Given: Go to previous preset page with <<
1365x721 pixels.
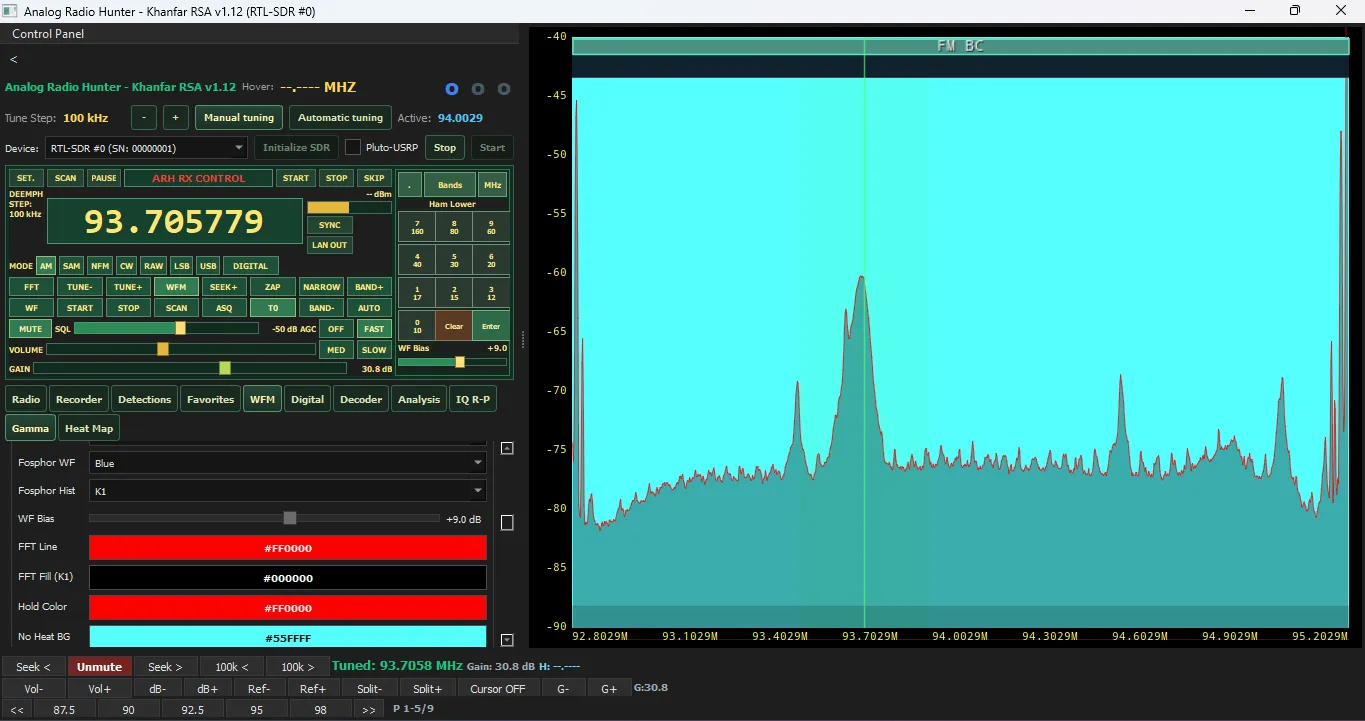Looking at the screenshot, I should click(x=17, y=709).
